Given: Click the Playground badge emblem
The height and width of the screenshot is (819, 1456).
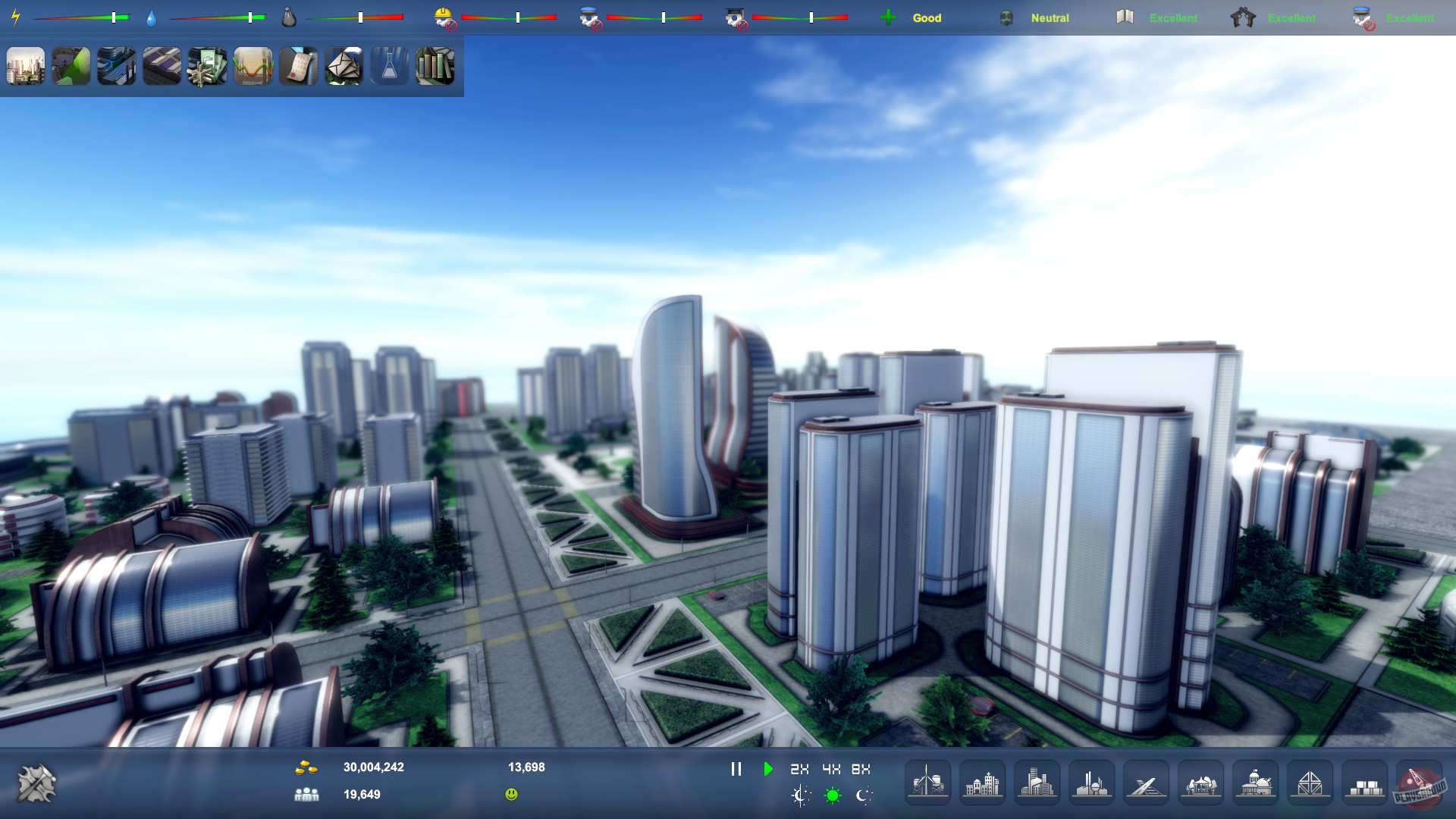Looking at the screenshot, I should pos(1419,783).
